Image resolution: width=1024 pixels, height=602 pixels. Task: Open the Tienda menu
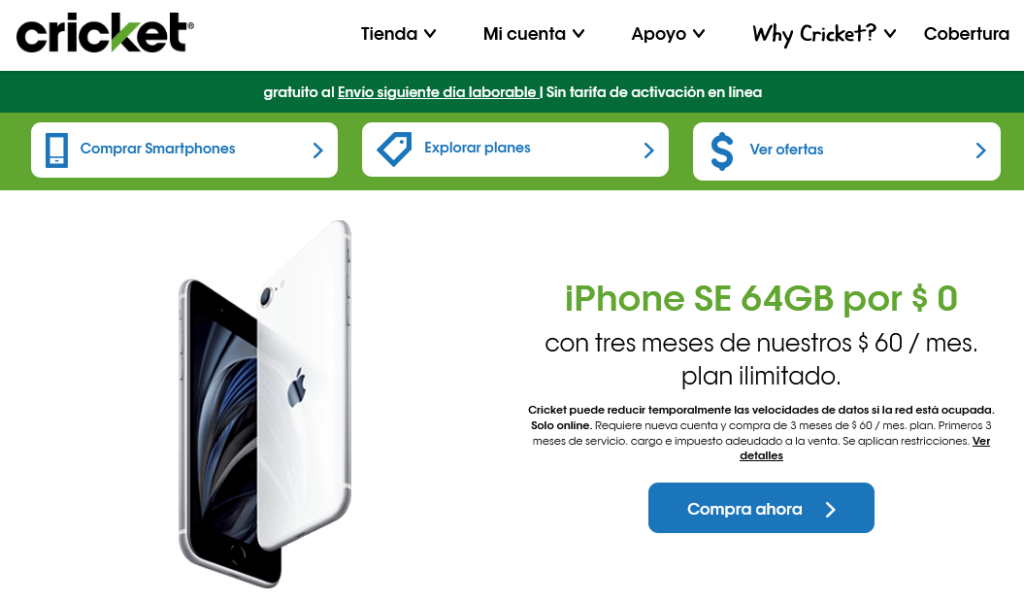[x=389, y=33]
